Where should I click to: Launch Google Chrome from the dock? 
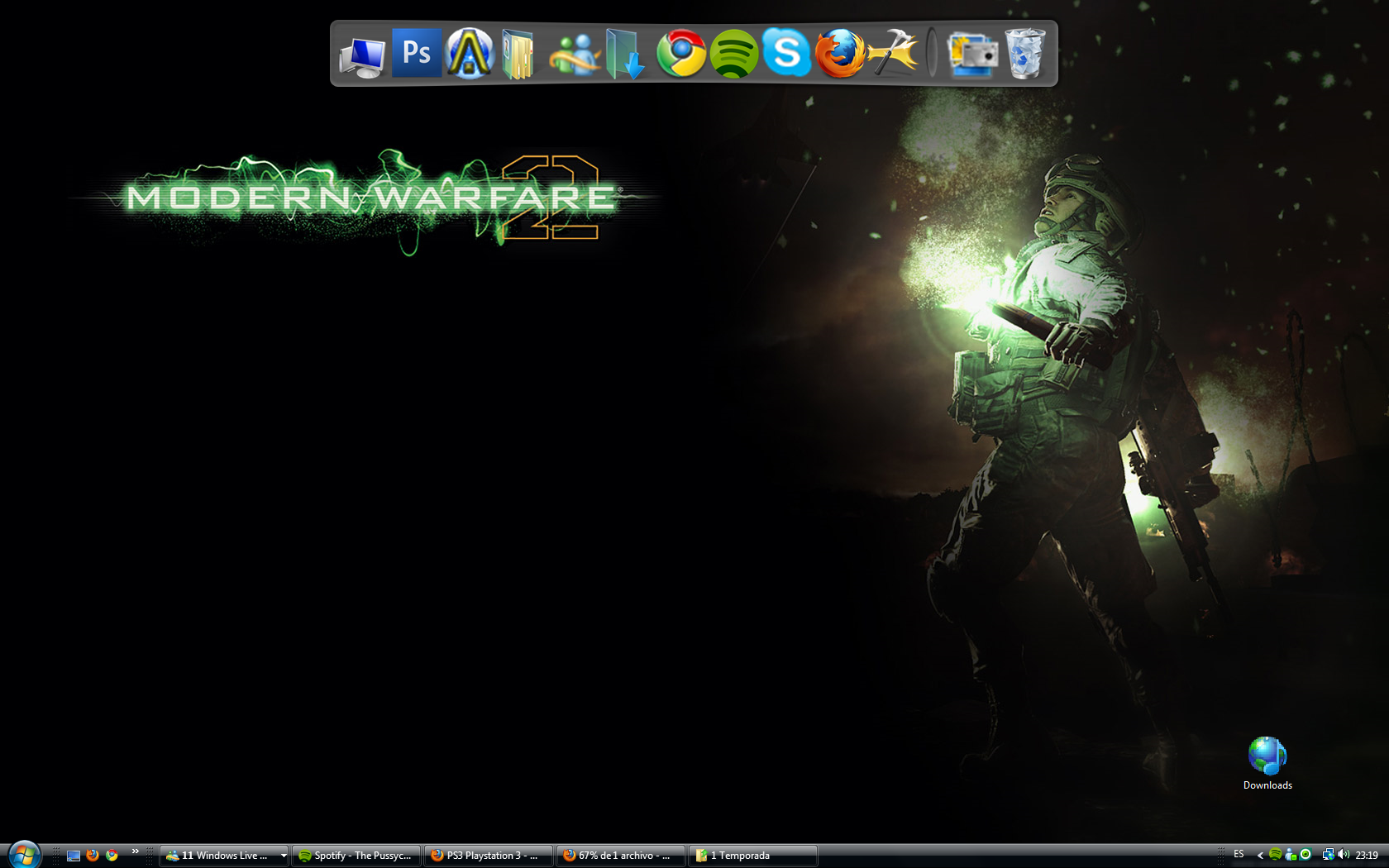tap(681, 54)
